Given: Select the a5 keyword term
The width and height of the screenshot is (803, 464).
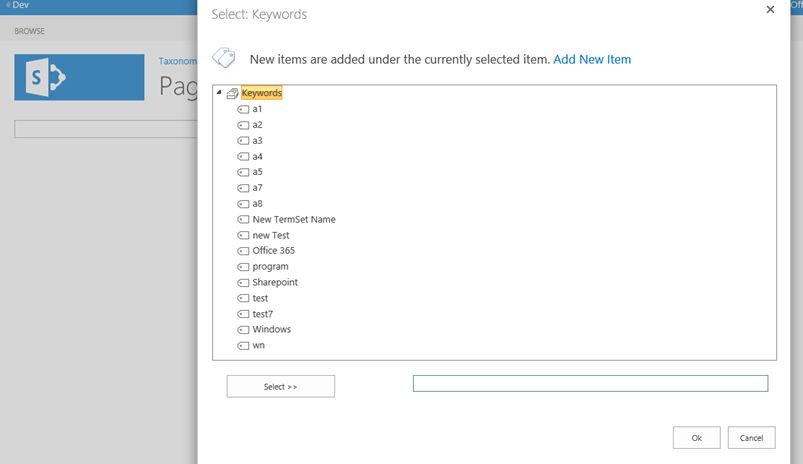Looking at the screenshot, I should click(258, 172).
